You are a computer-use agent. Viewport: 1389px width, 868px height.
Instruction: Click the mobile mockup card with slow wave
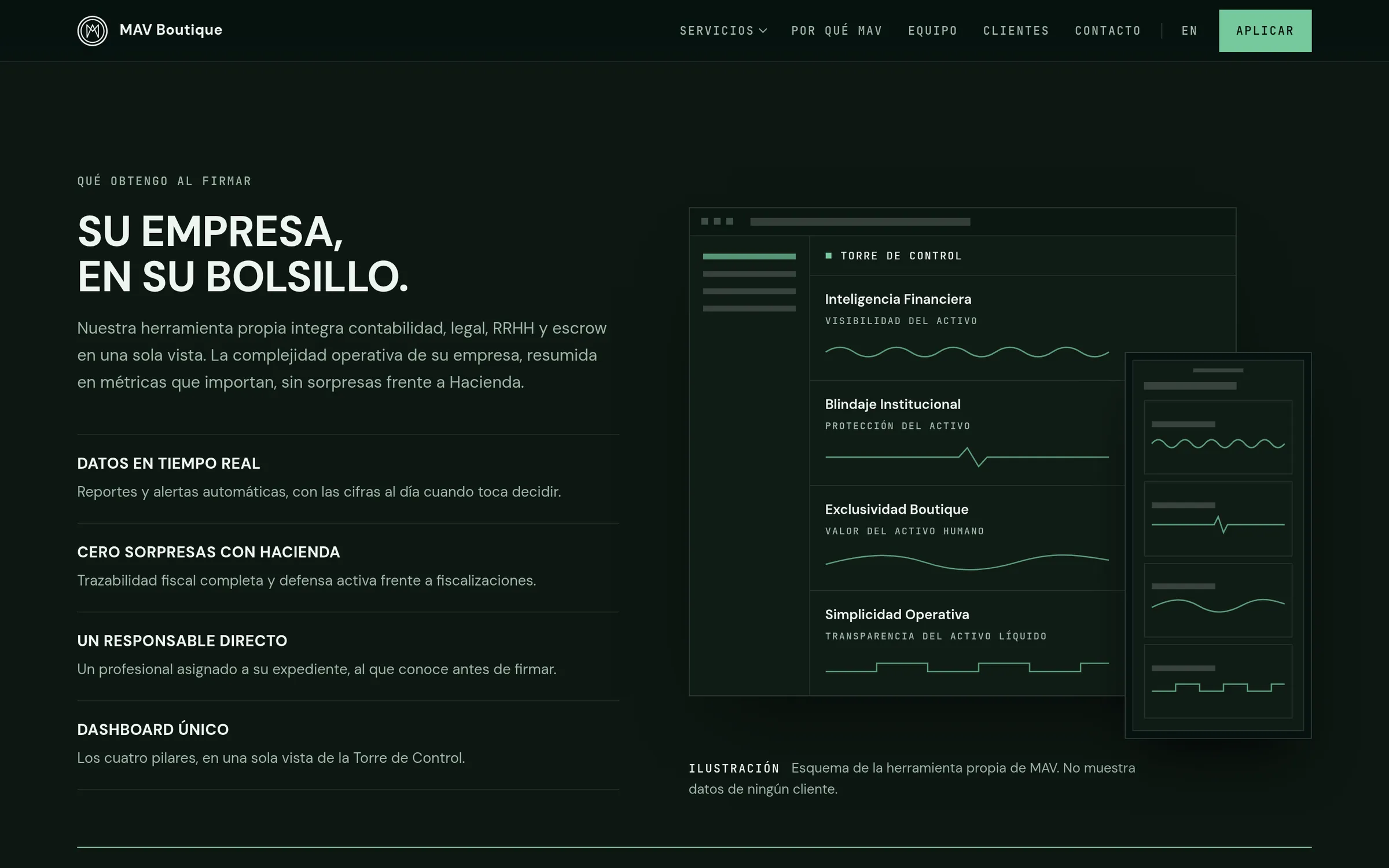[x=1218, y=601]
